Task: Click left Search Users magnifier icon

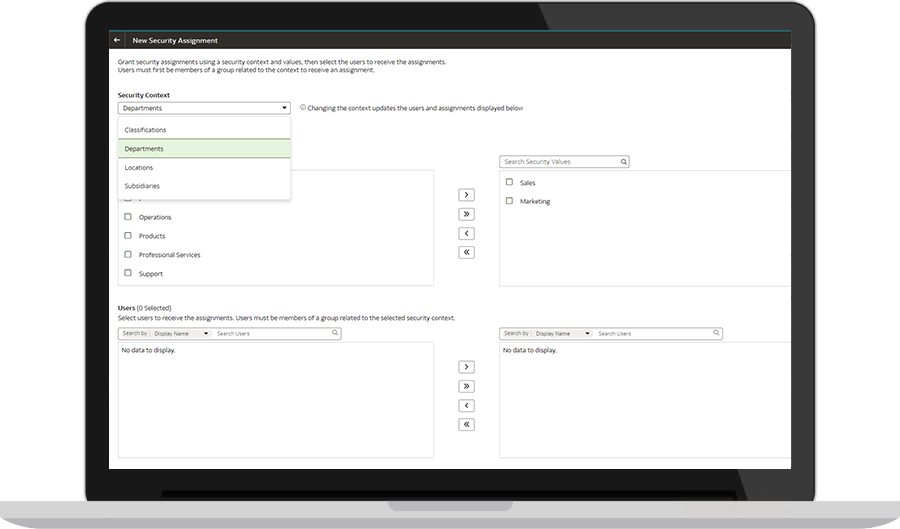Action: pyautogui.click(x=335, y=333)
